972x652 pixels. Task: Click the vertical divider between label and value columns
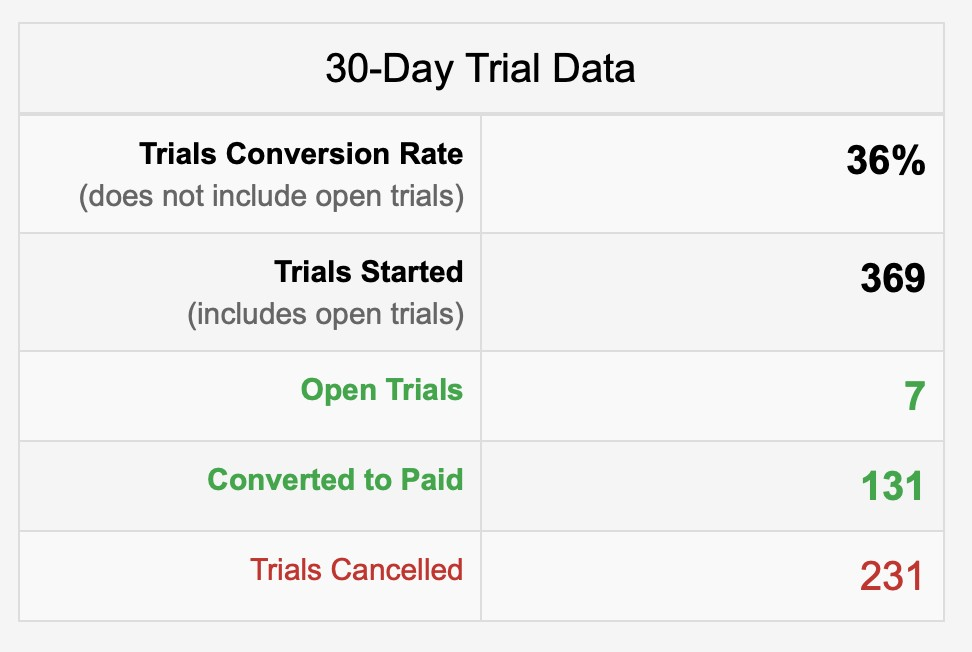pyautogui.click(x=481, y=368)
